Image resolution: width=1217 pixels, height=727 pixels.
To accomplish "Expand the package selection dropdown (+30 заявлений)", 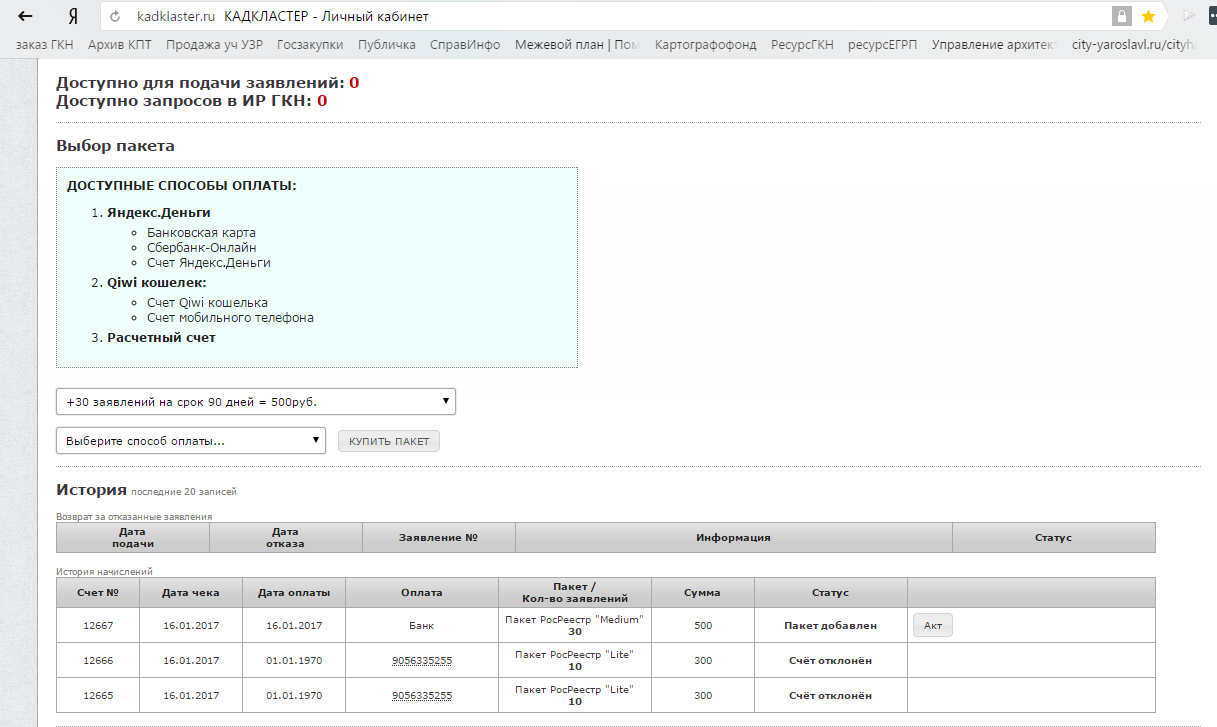I will click(256, 401).
